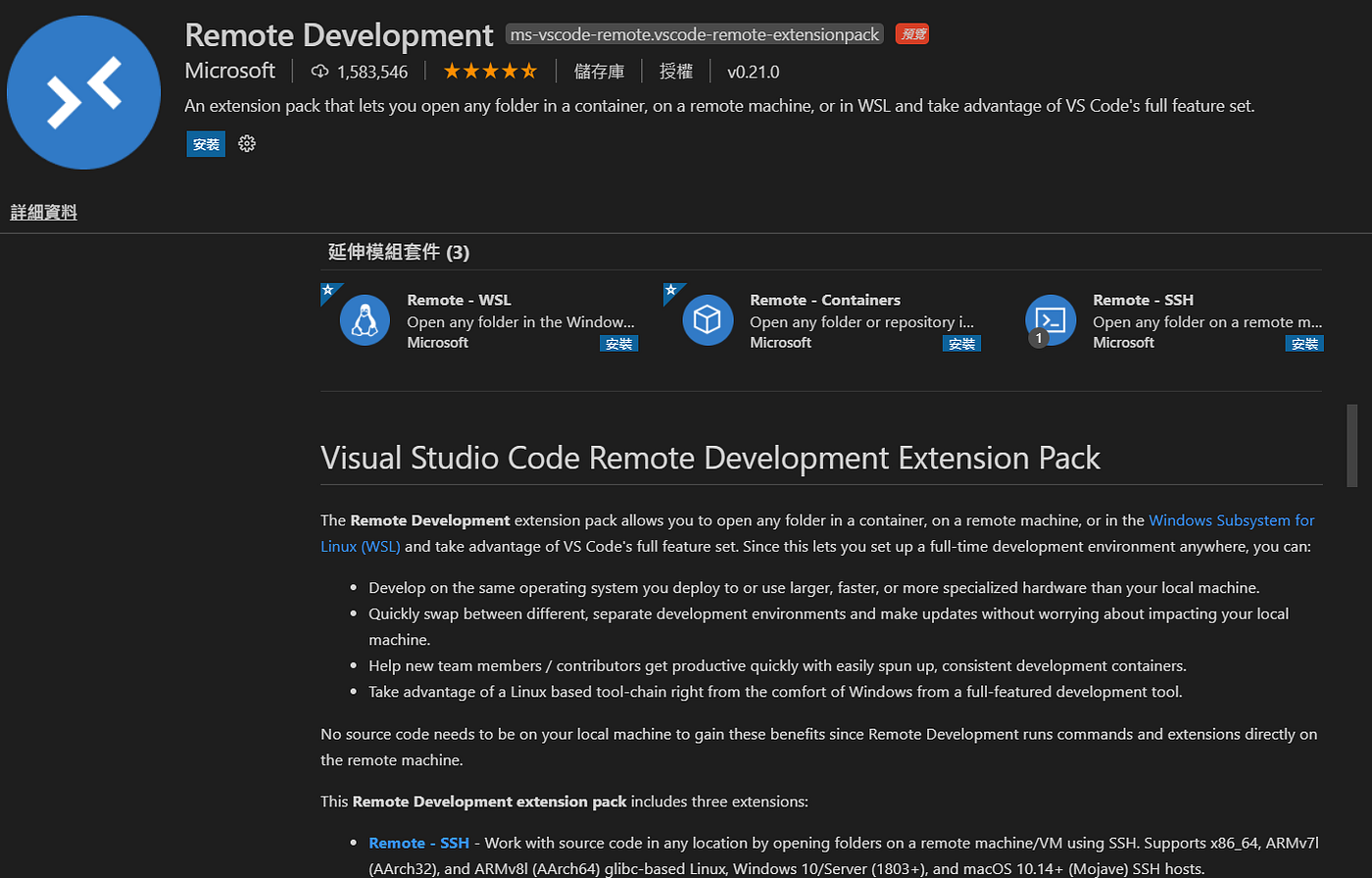This screenshot has height=878, width=1372.
Task: Click the star badge on the Remote - Containers card
Action: point(671,291)
